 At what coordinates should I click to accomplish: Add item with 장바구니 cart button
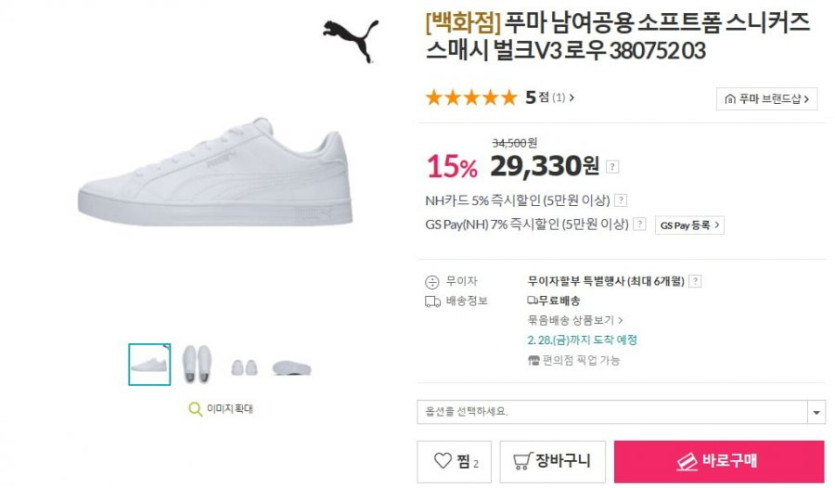(x=551, y=462)
